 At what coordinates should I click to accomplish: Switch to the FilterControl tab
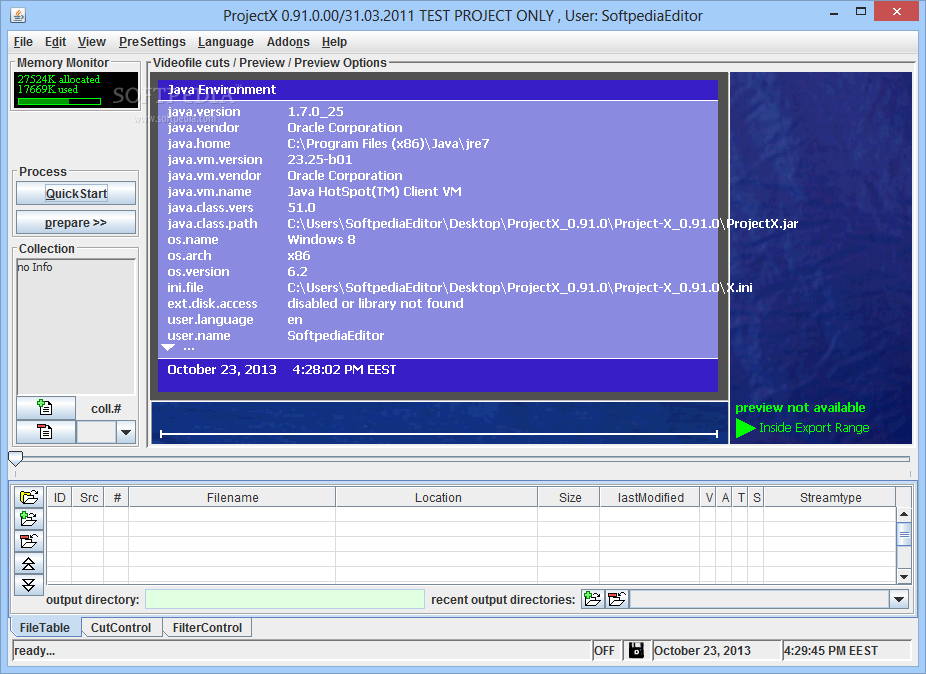[x=207, y=627]
